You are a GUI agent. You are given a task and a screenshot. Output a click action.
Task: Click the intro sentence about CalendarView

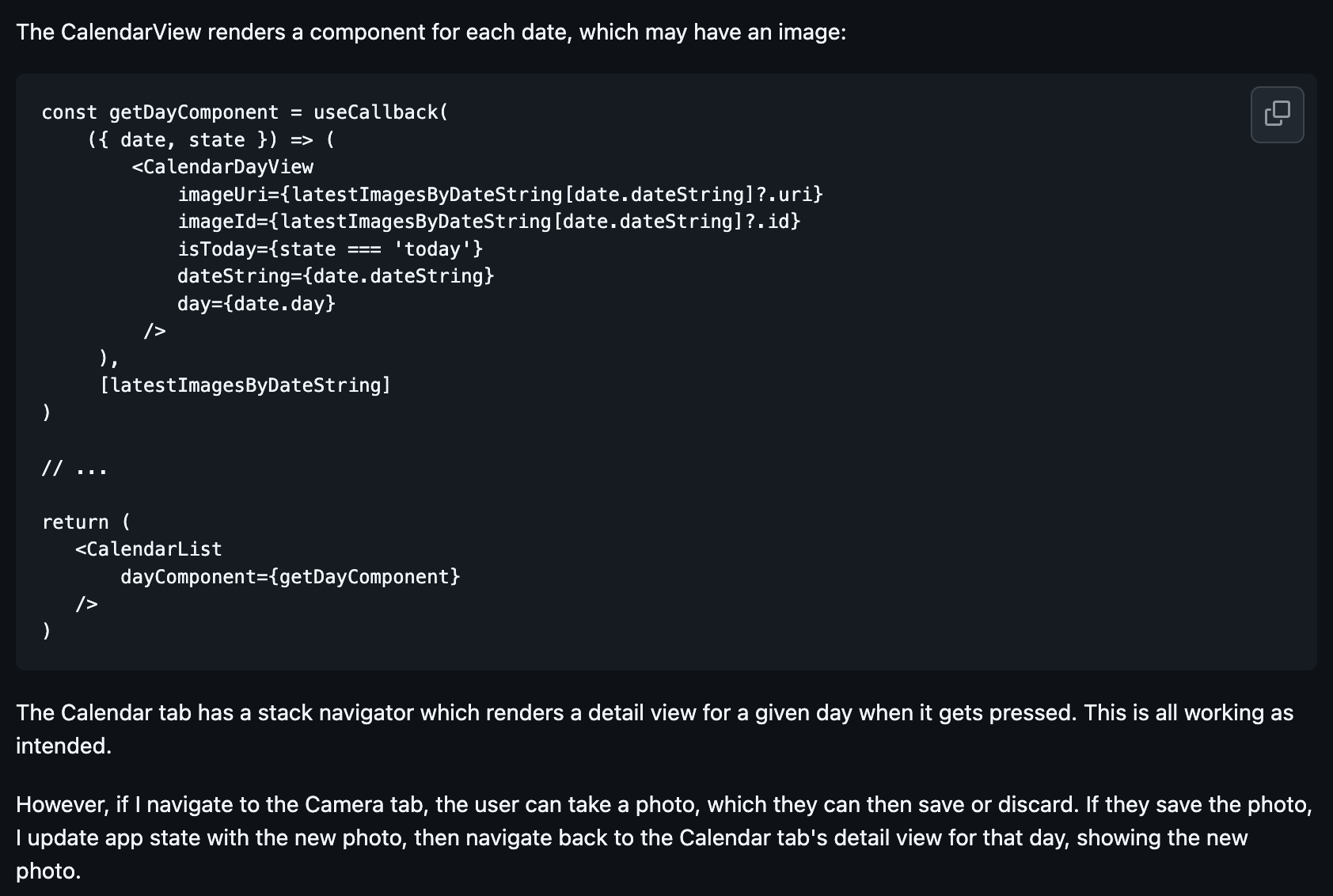[431, 32]
